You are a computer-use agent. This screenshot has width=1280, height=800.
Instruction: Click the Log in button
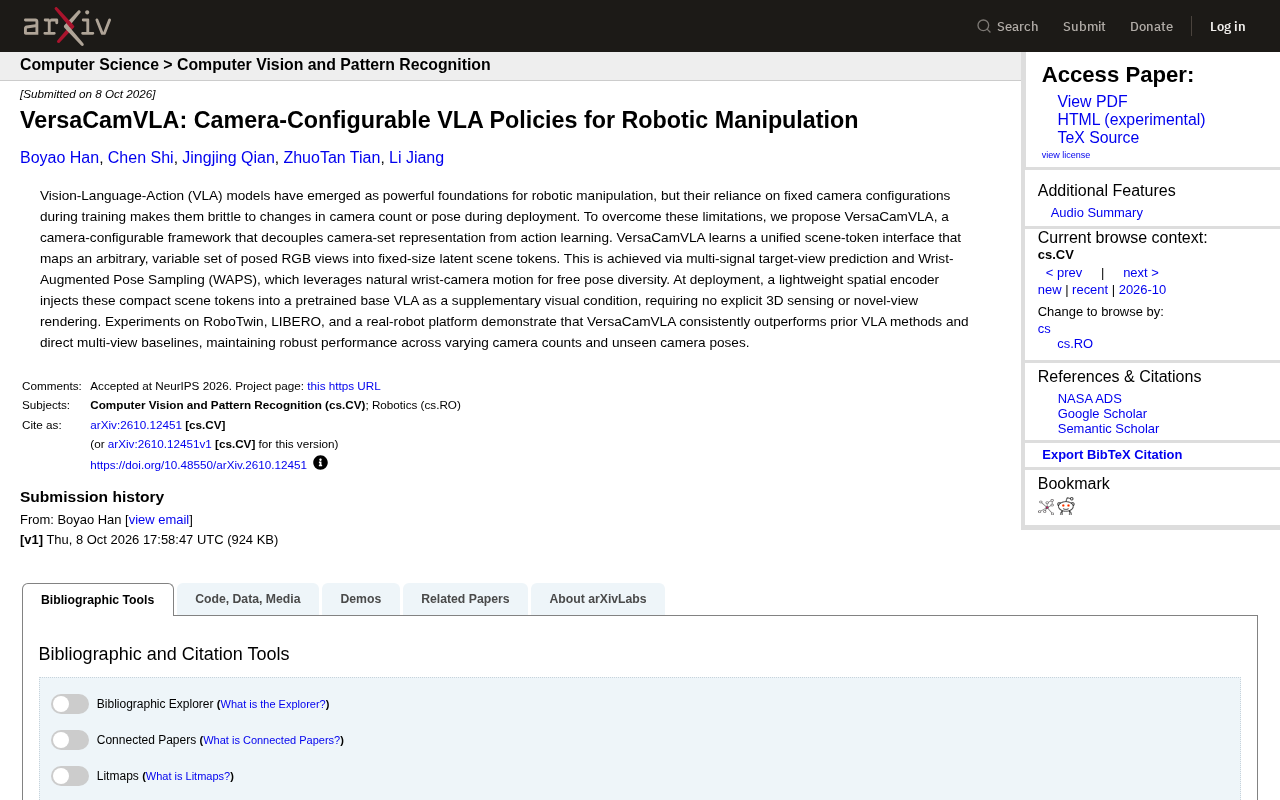pyautogui.click(x=1228, y=26)
